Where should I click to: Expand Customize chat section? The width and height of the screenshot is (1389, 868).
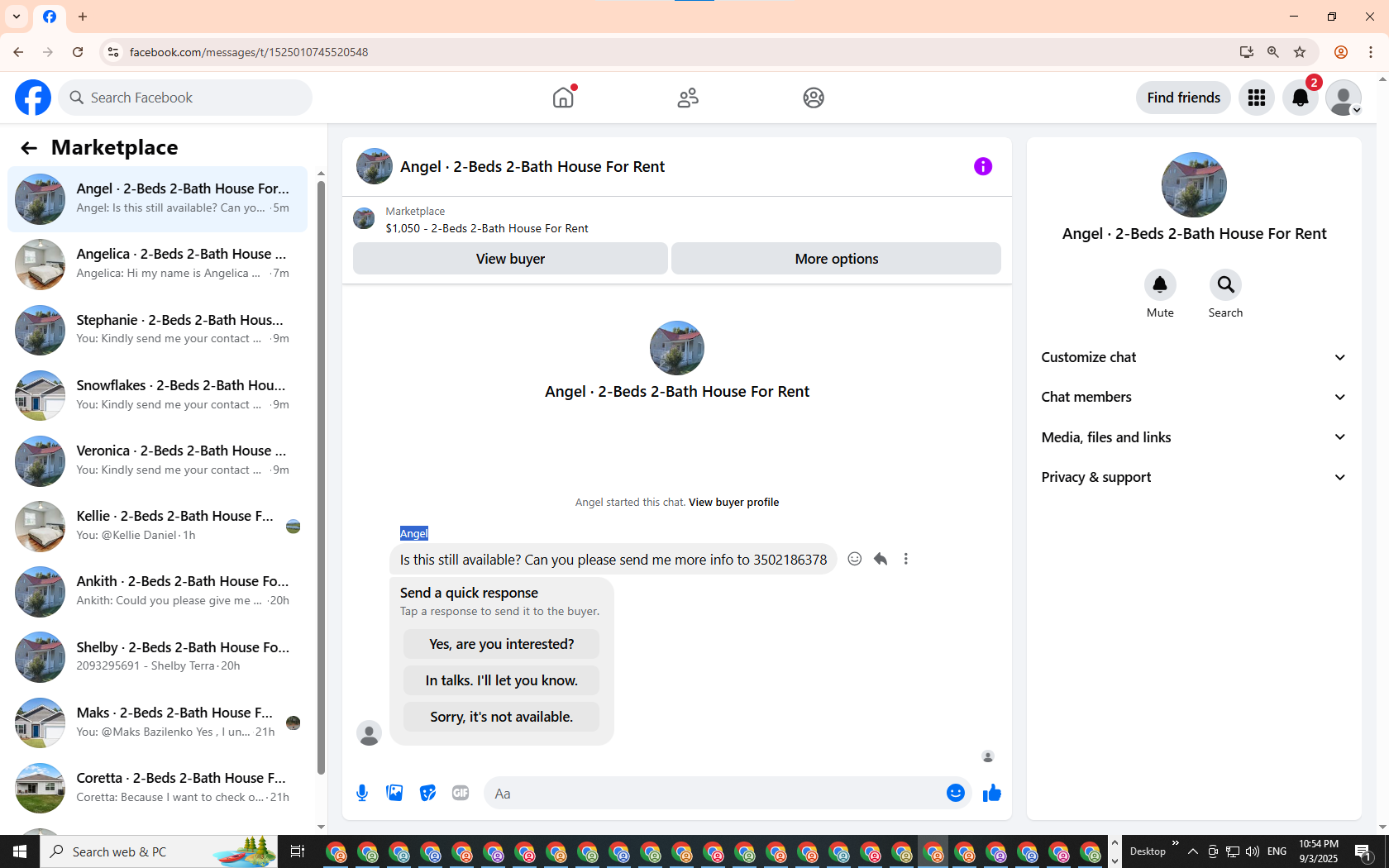1194,357
